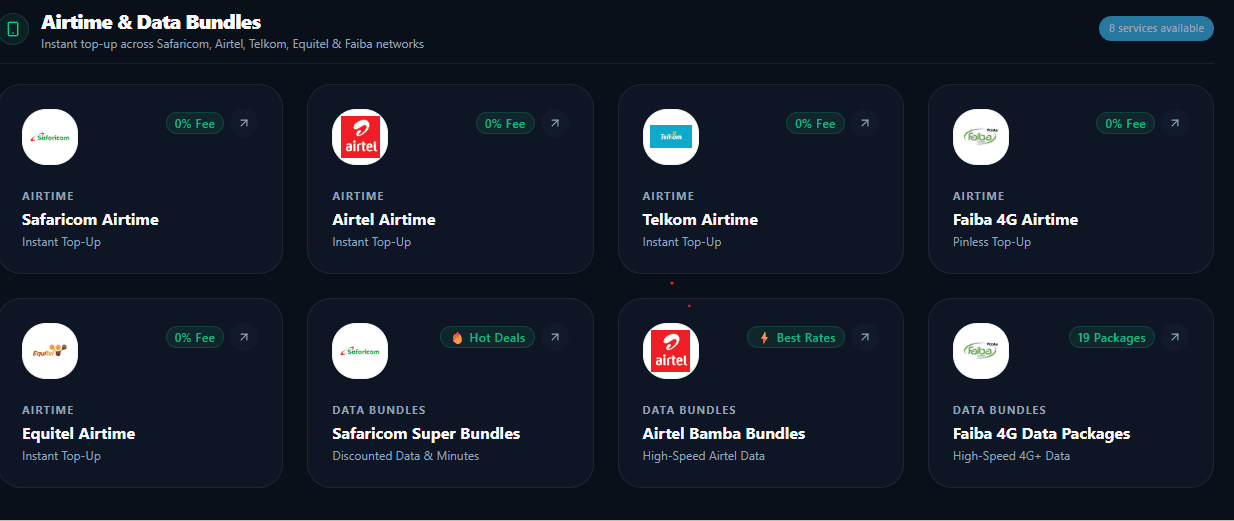Select the Airtel Airtime title
The height and width of the screenshot is (521, 1234).
tap(384, 219)
